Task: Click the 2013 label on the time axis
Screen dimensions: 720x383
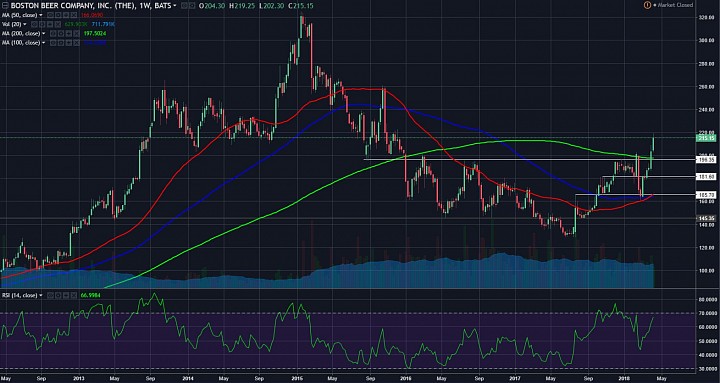Action: [x=78, y=379]
